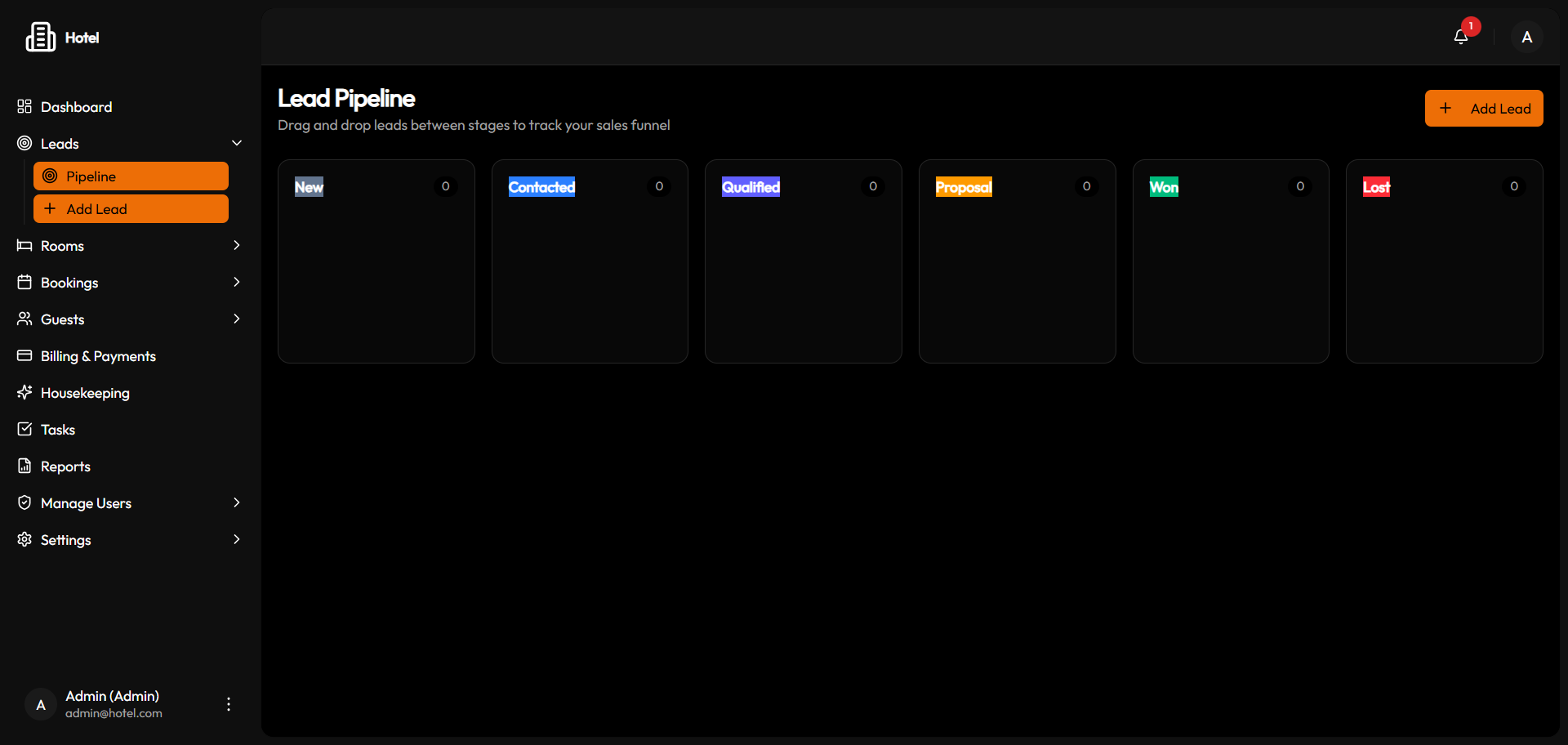The width and height of the screenshot is (1568, 745).
Task: Expand the Bookings submenu arrow
Action: pyautogui.click(x=237, y=283)
